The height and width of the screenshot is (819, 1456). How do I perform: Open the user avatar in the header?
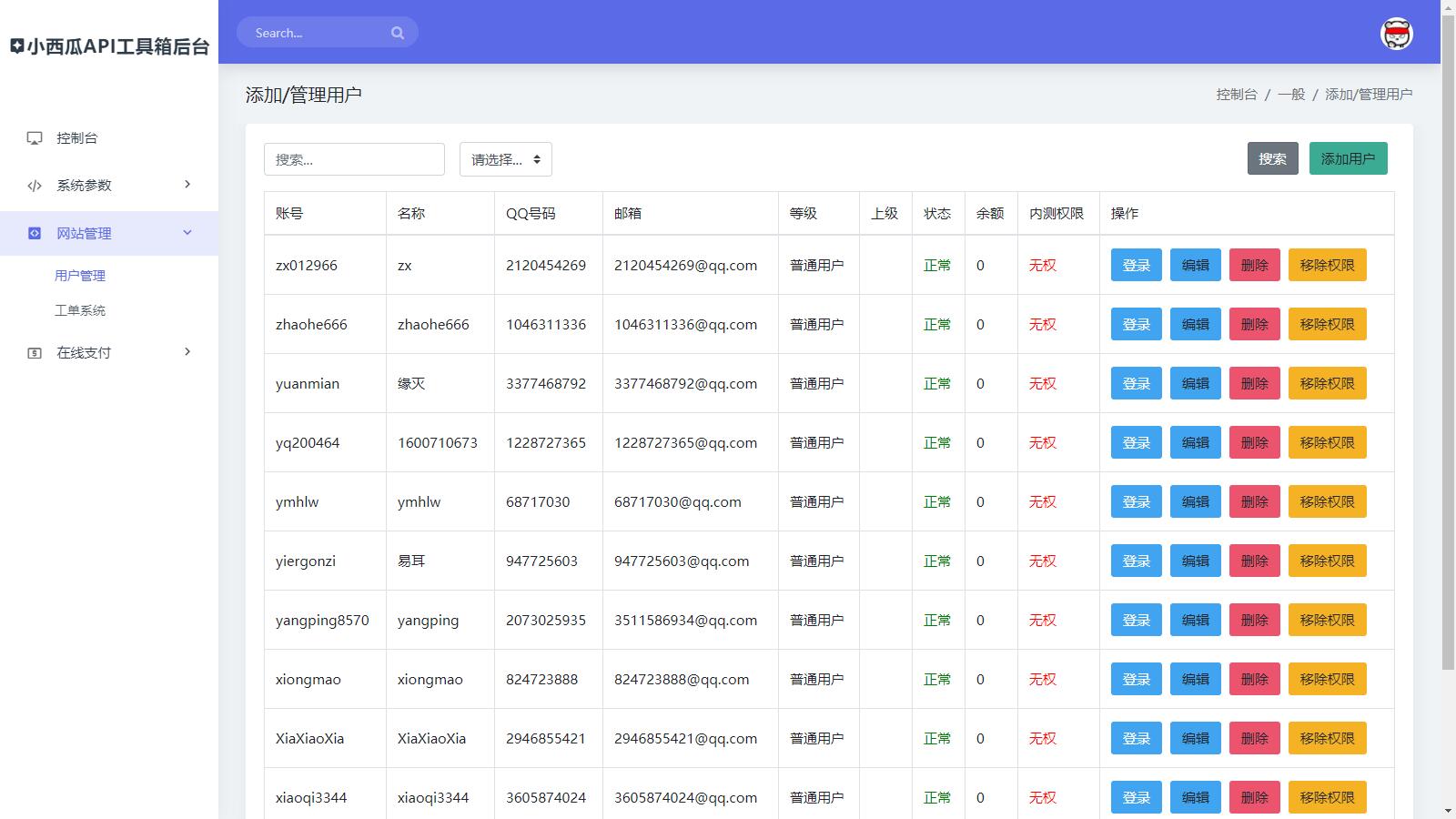(x=1396, y=34)
